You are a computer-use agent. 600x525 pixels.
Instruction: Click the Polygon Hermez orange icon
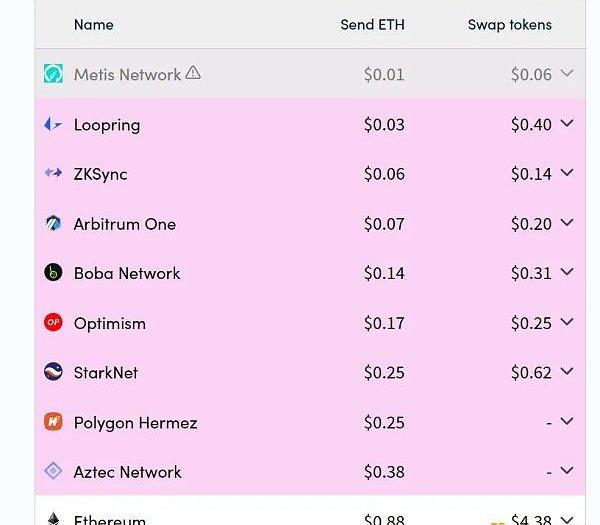(x=53, y=422)
